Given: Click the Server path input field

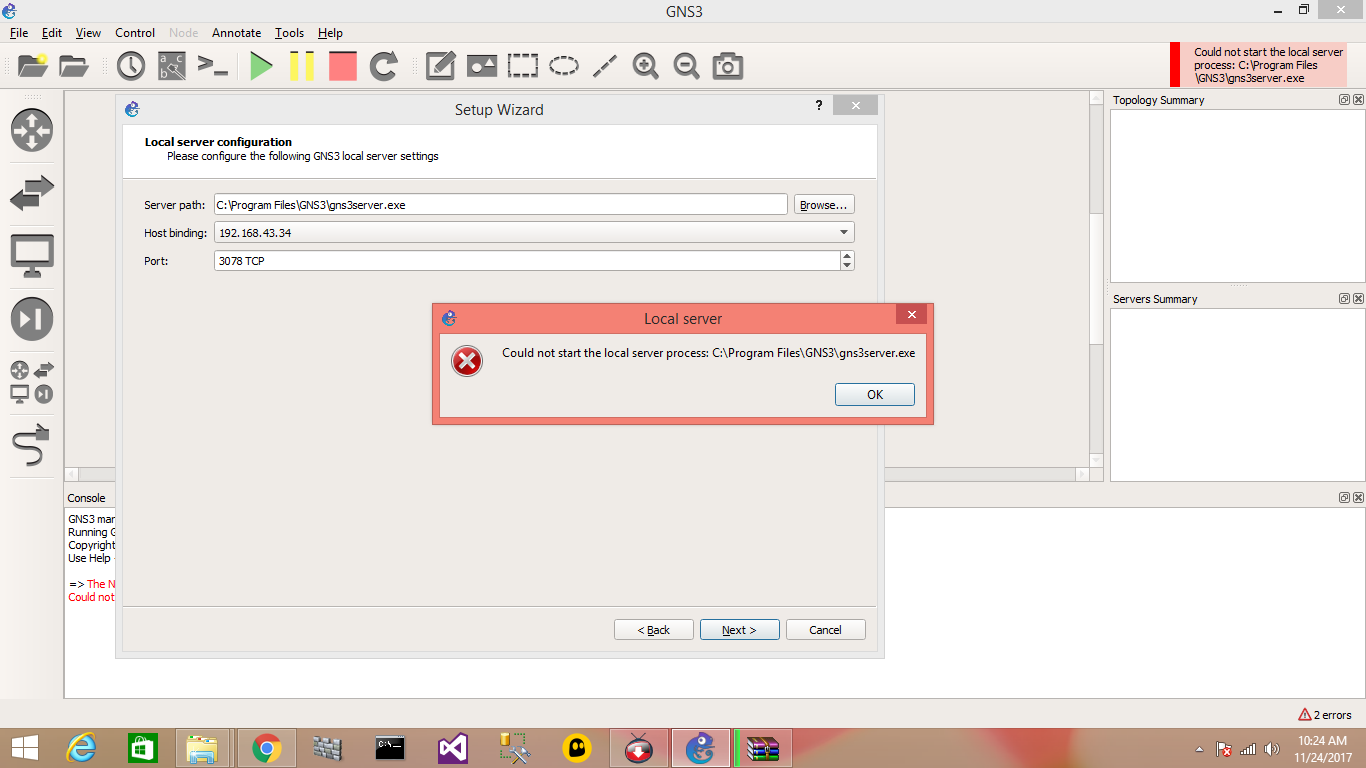Looking at the screenshot, I should click(x=501, y=205).
